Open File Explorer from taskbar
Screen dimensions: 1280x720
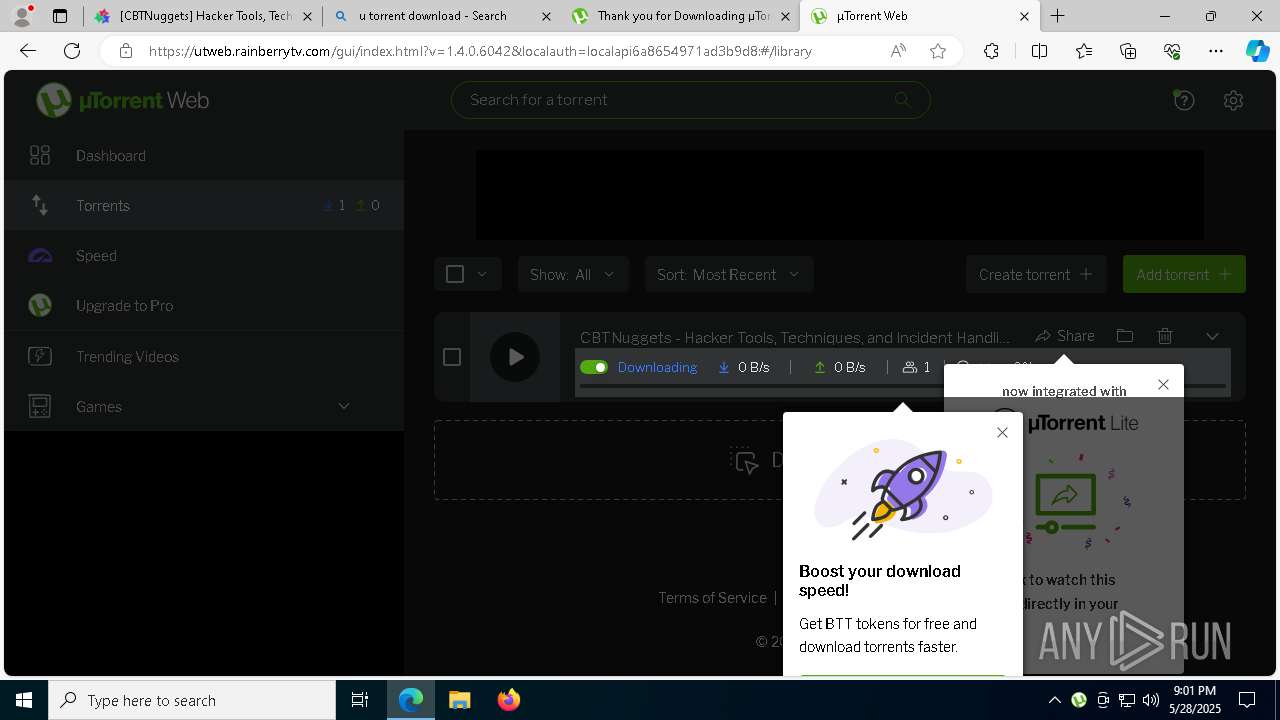click(x=459, y=700)
